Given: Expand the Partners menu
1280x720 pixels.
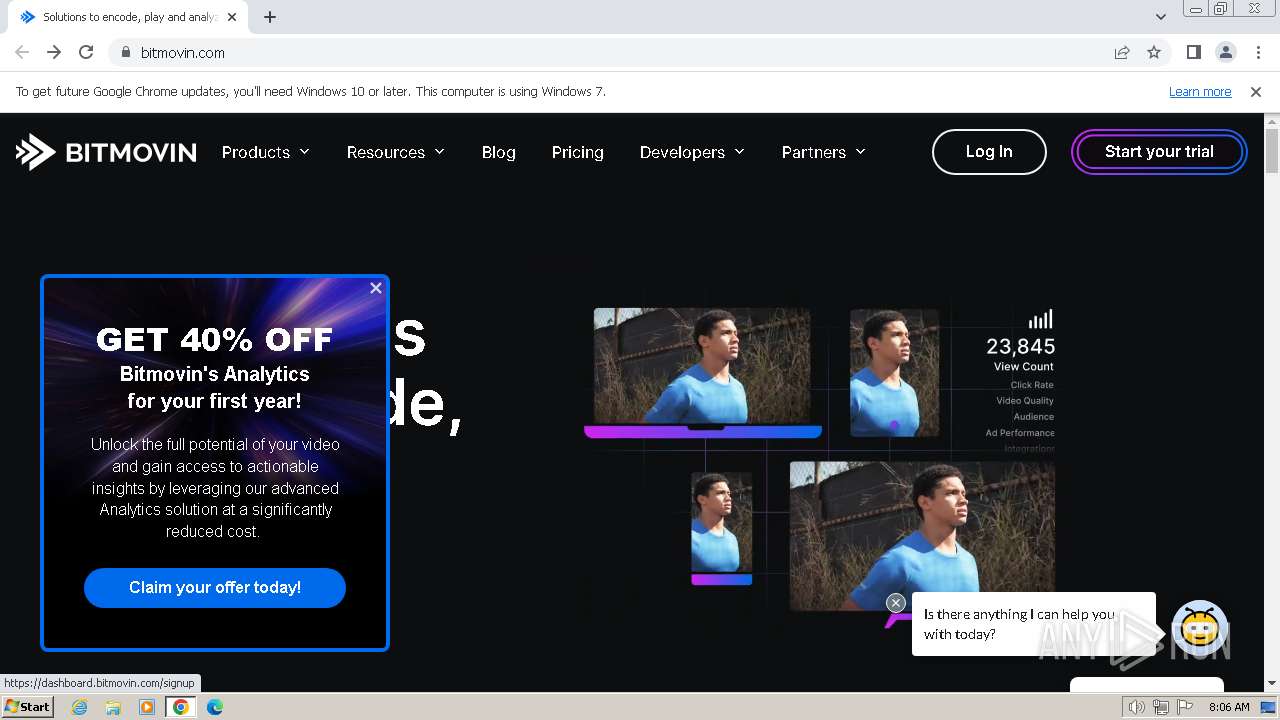Looking at the screenshot, I should coord(824,152).
